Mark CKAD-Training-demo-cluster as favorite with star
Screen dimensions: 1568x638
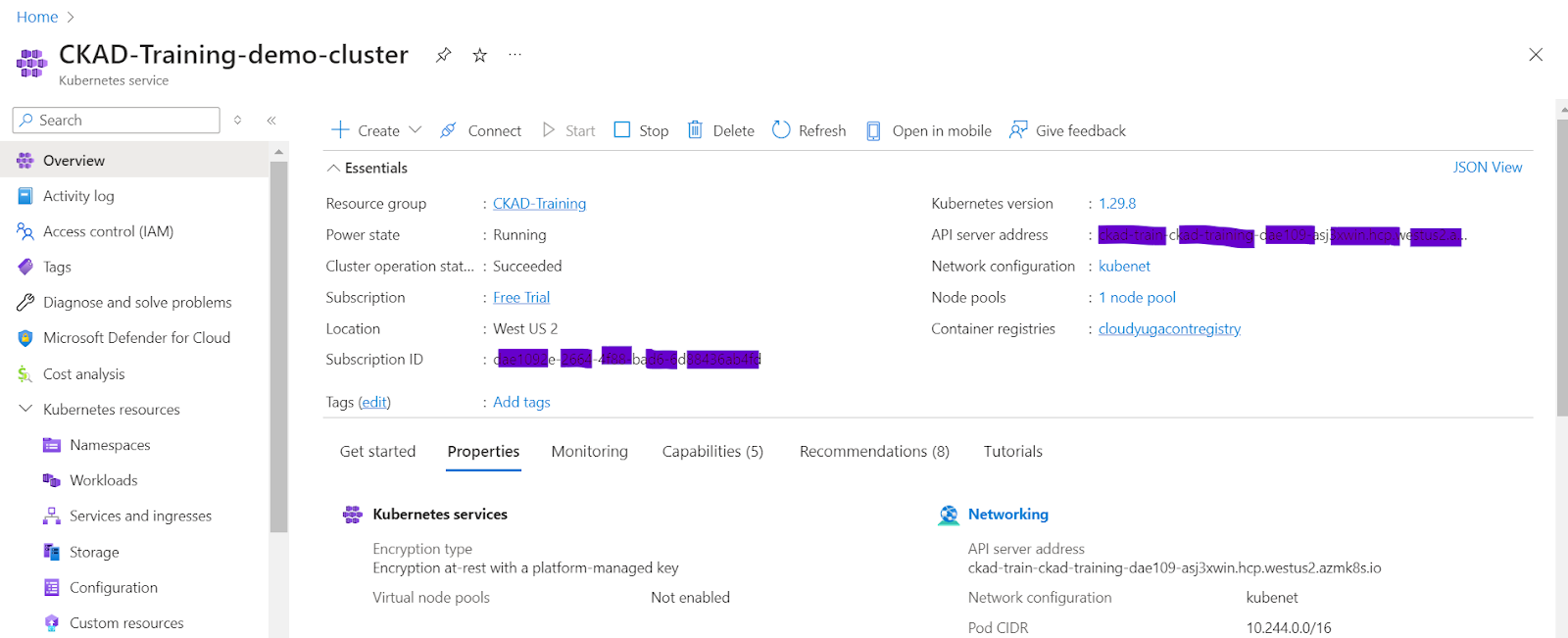coord(479,55)
